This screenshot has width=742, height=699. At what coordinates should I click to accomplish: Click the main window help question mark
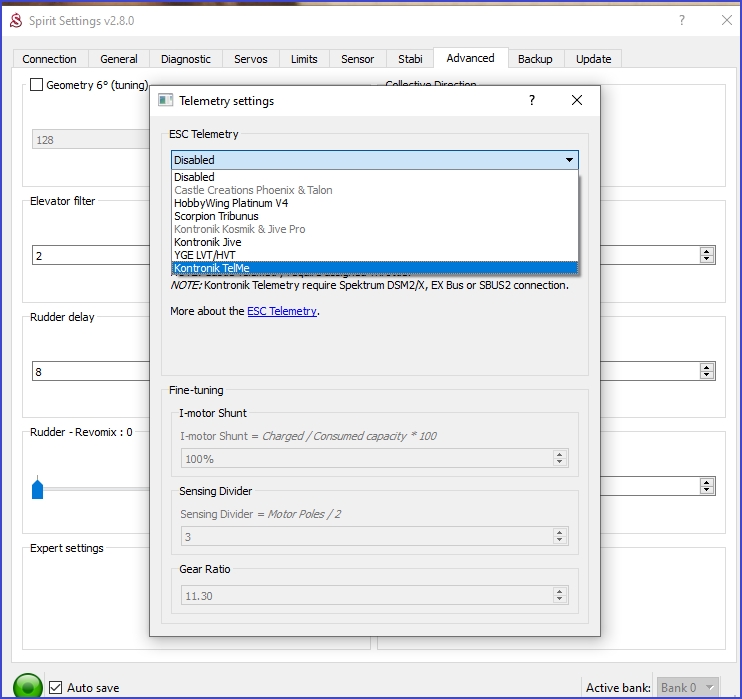pyautogui.click(x=682, y=20)
